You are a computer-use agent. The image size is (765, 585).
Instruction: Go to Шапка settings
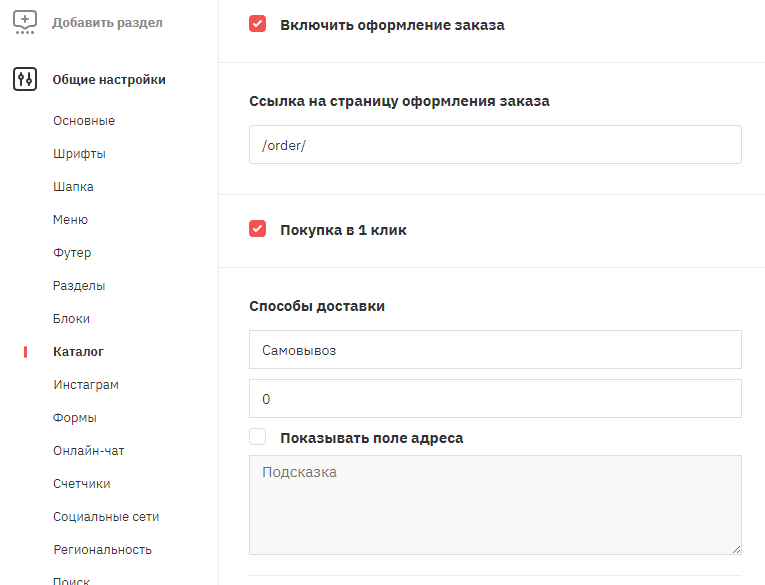tap(73, 187)
